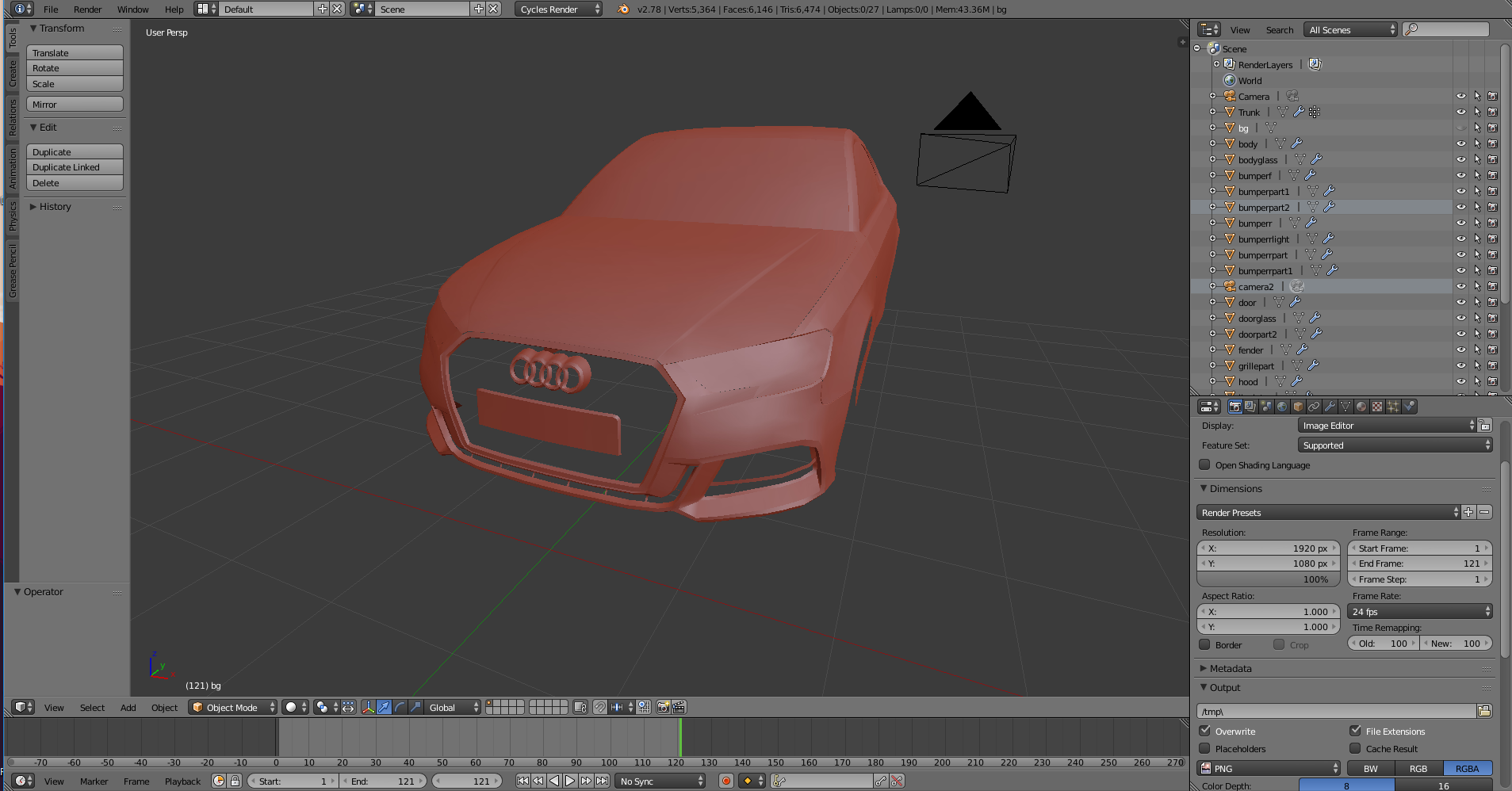This screenshot has width=1512, height=791.
Task: Open the World properties tab icon
Action: pyautogui.click(x=1282, y=407)
